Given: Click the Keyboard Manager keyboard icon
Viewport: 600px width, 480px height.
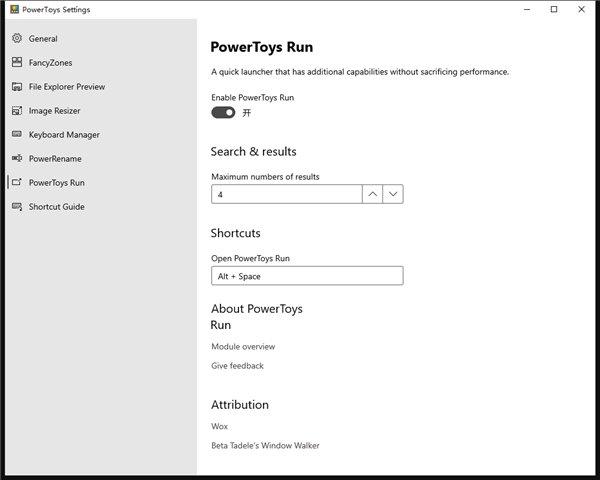Looking at the screenshot, I should 17,134.
